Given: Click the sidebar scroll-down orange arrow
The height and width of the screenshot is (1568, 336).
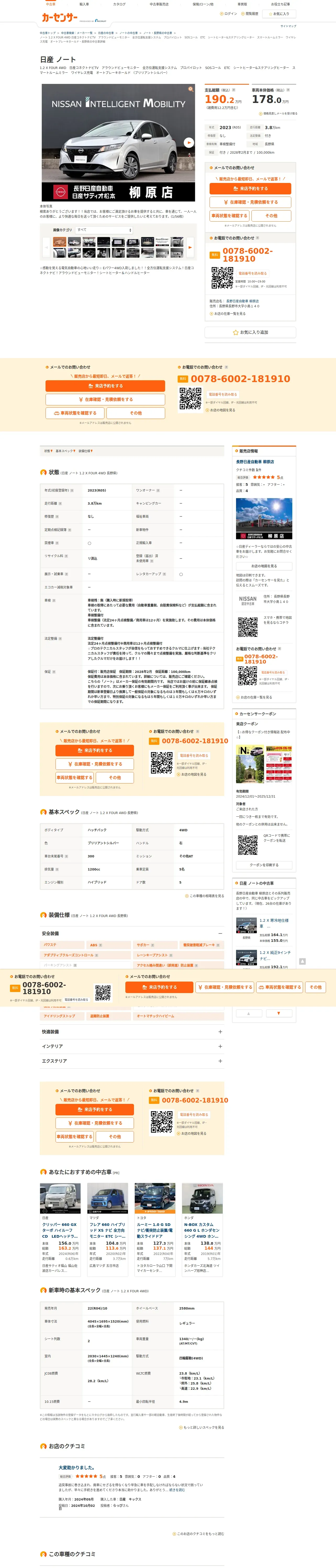Looking at the screenshot, I should 279,1013.
